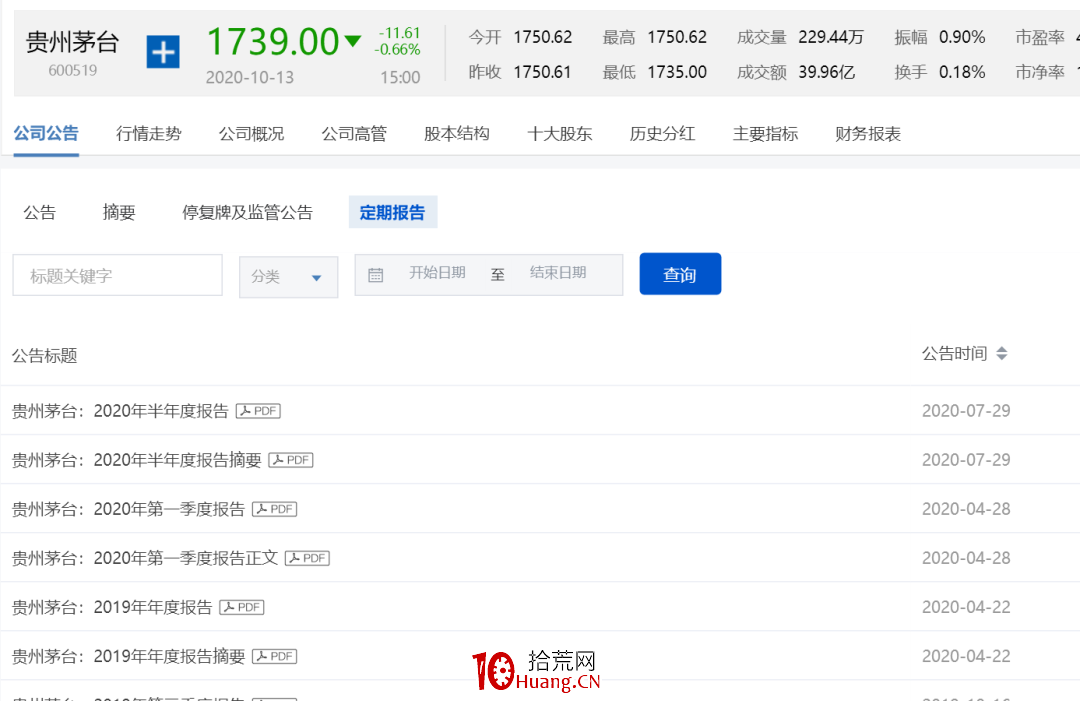Open the 股本结构 tab
Screen dimensions: 1080x701
(x=457, y=134)
